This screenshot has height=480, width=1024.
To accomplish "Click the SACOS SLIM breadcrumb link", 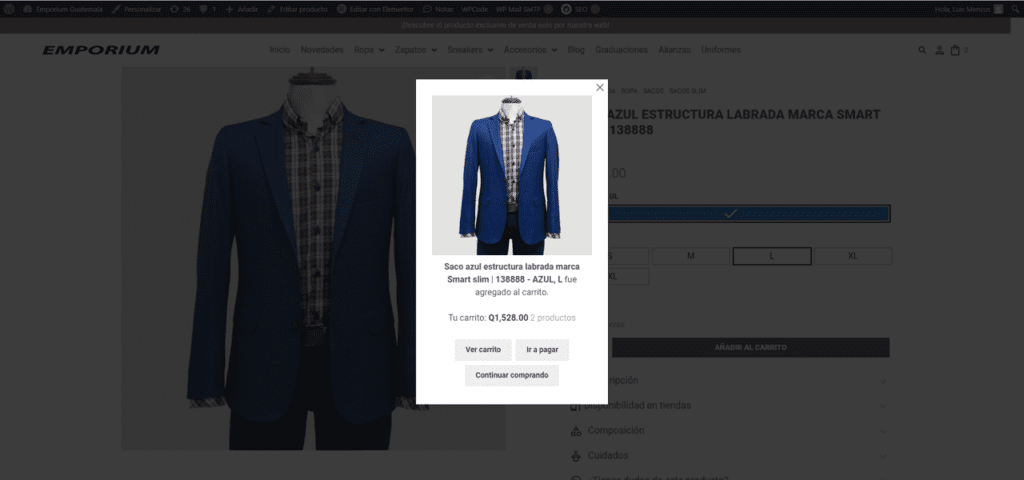I will 687,91.
